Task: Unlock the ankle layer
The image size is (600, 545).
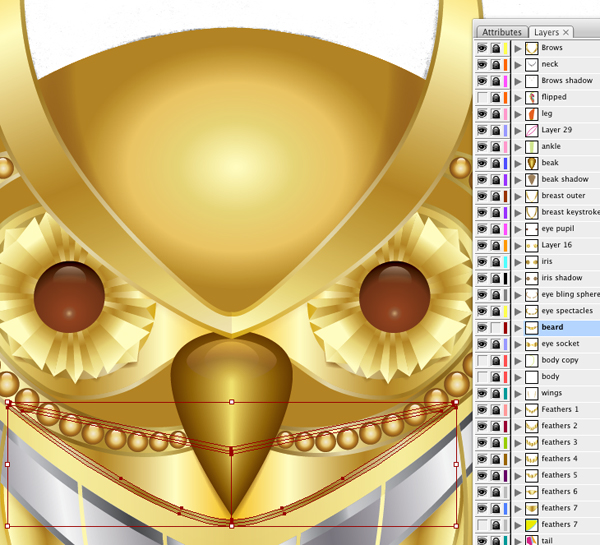Action: [x=496, y=147]
